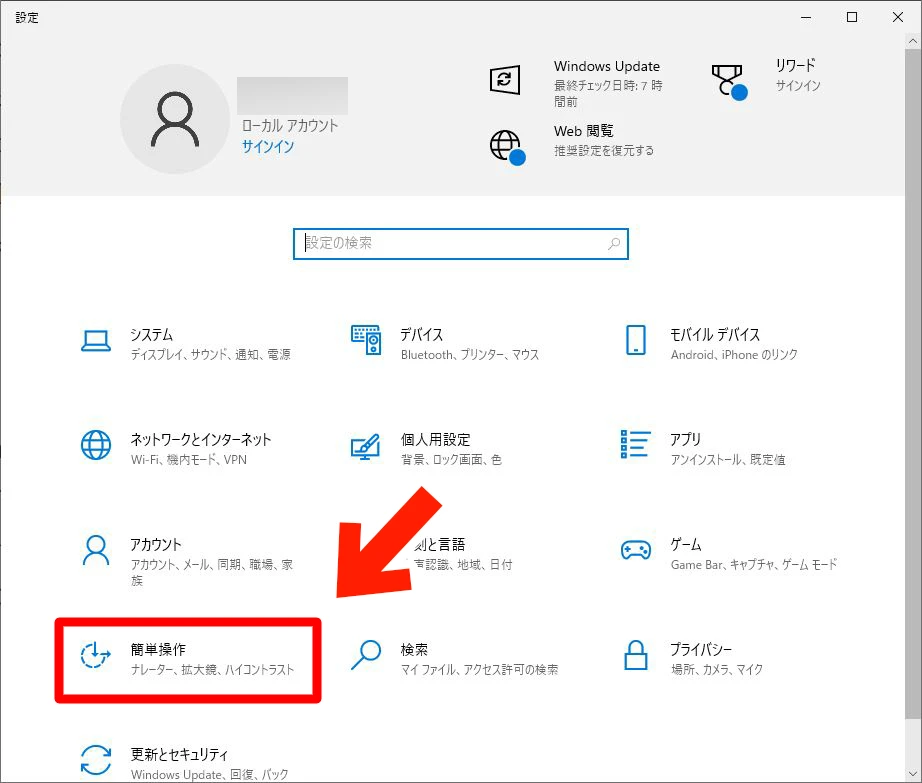Select the ネットワークとインターネット globe icon

click(96, 446)
